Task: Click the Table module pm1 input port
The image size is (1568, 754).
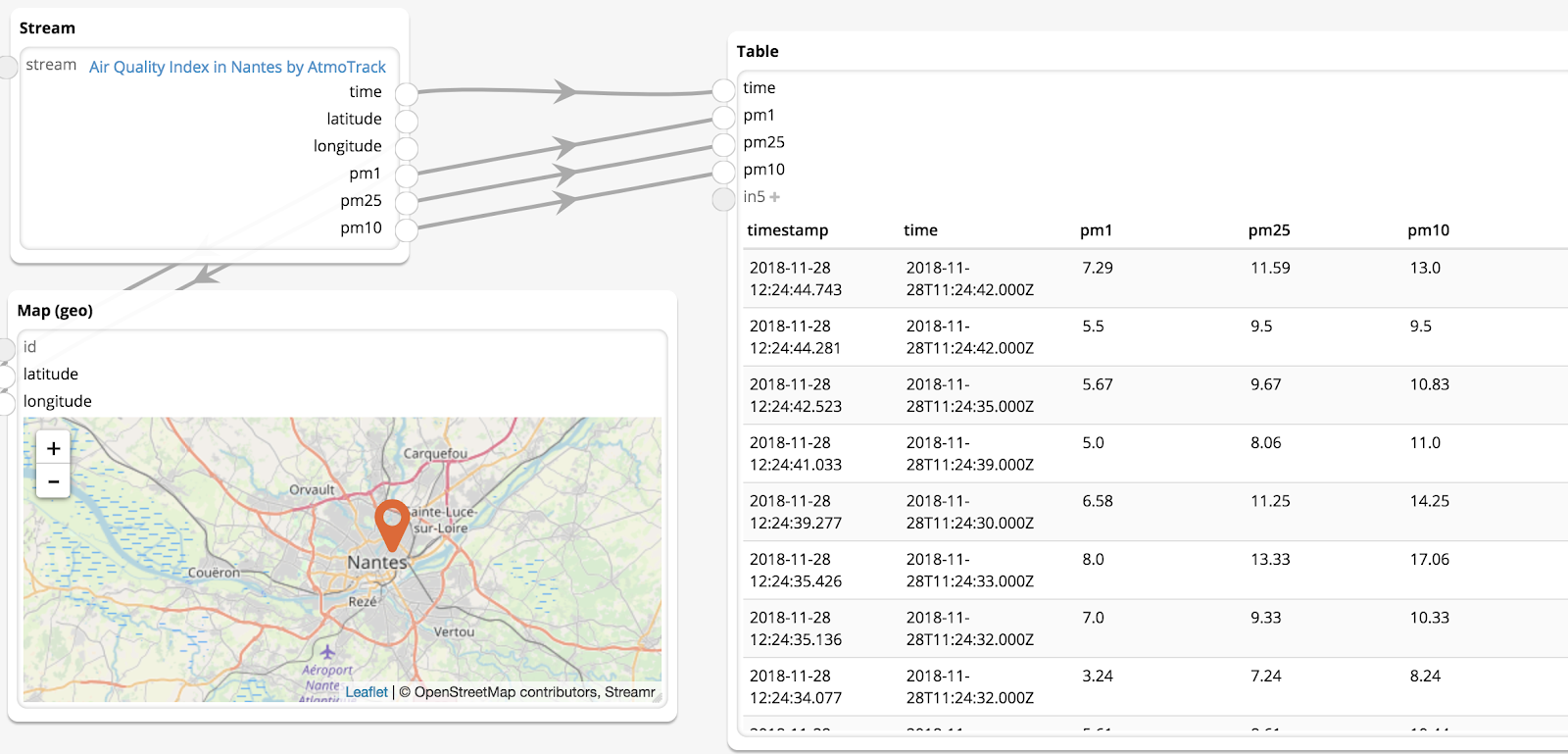Action: pos(723,118)
